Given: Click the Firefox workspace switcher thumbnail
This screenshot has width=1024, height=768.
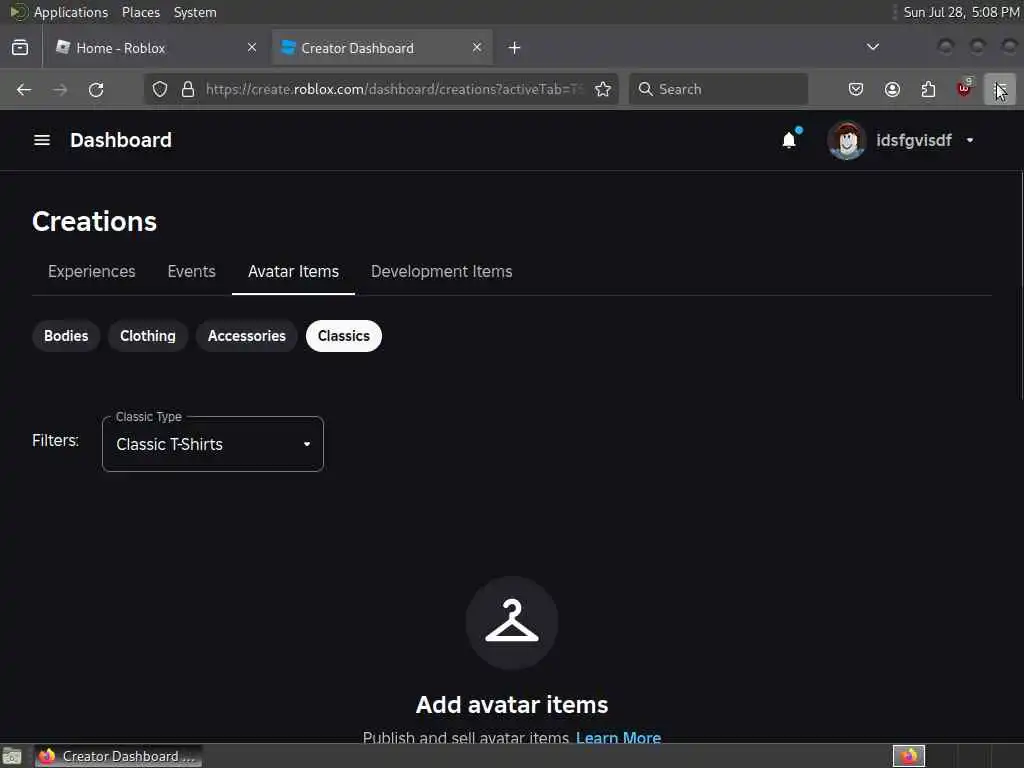Looking at the screenshot, I should (x=908, y=756).
